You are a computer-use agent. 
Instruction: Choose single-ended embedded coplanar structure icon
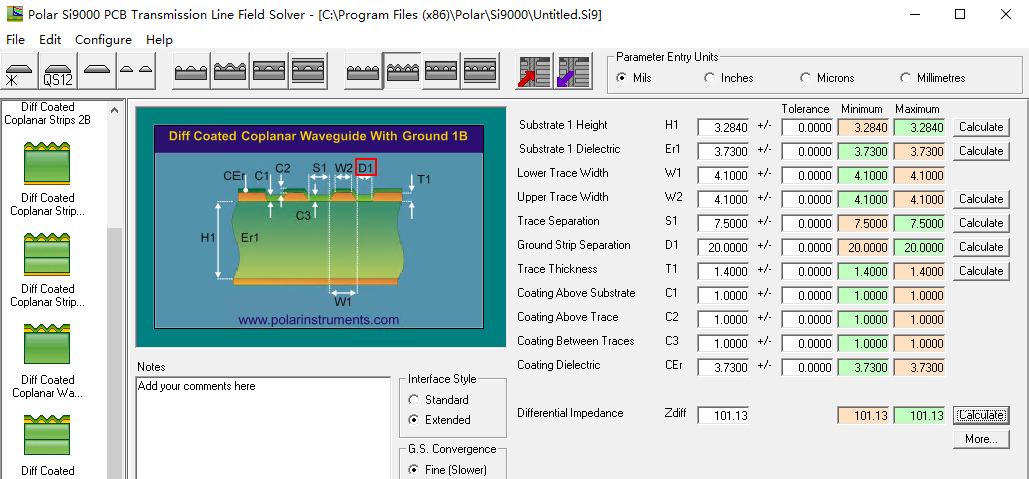pyautogui.click(x=269, y=71)
